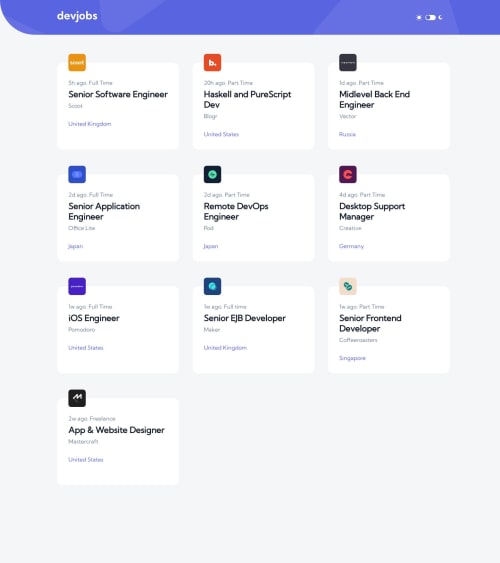Viewport: 500px width, 563px height.
Task: Click 'United States' on Blogr card
Action: pos(221,134)
